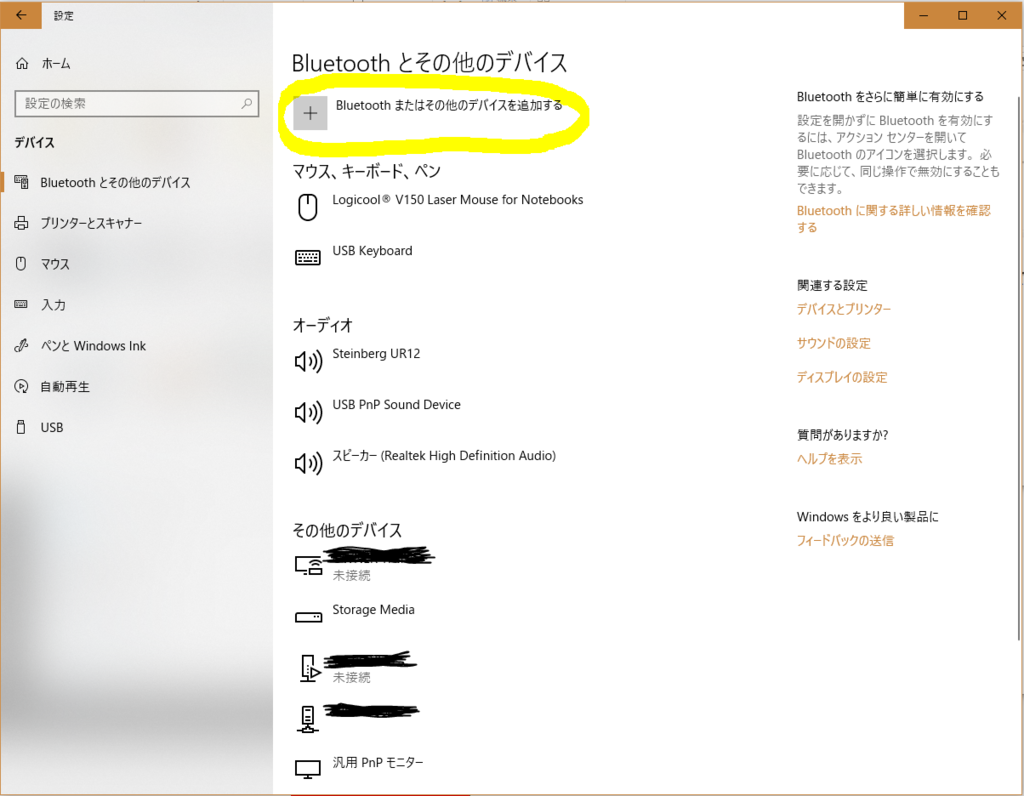
Task: Click the networked computer device icon
Action: point(308,719)
